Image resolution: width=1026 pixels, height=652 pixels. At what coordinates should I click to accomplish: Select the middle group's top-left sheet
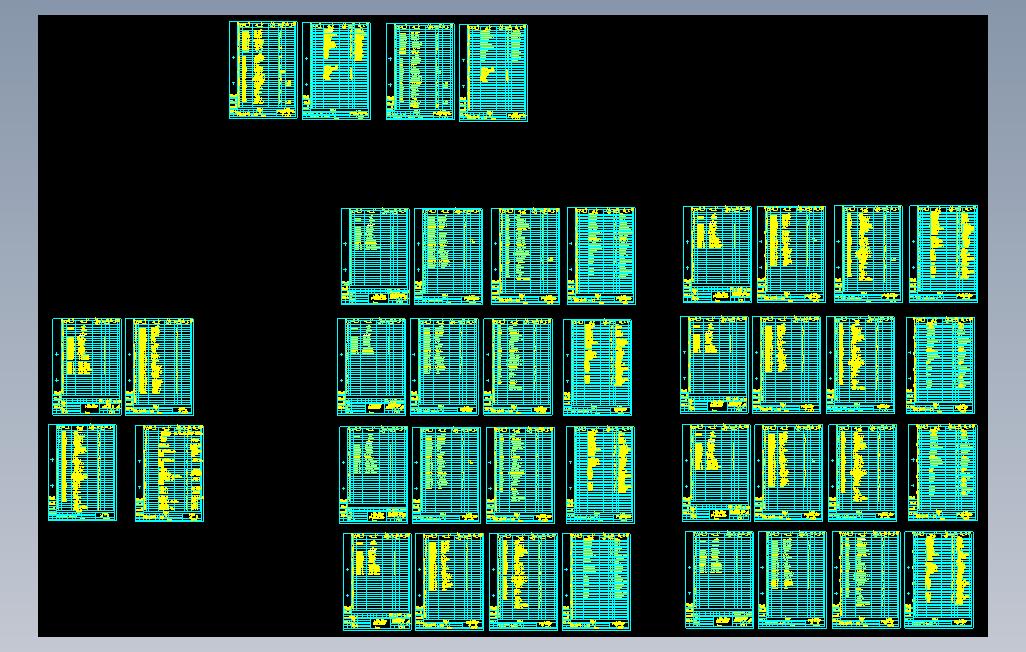376,257
